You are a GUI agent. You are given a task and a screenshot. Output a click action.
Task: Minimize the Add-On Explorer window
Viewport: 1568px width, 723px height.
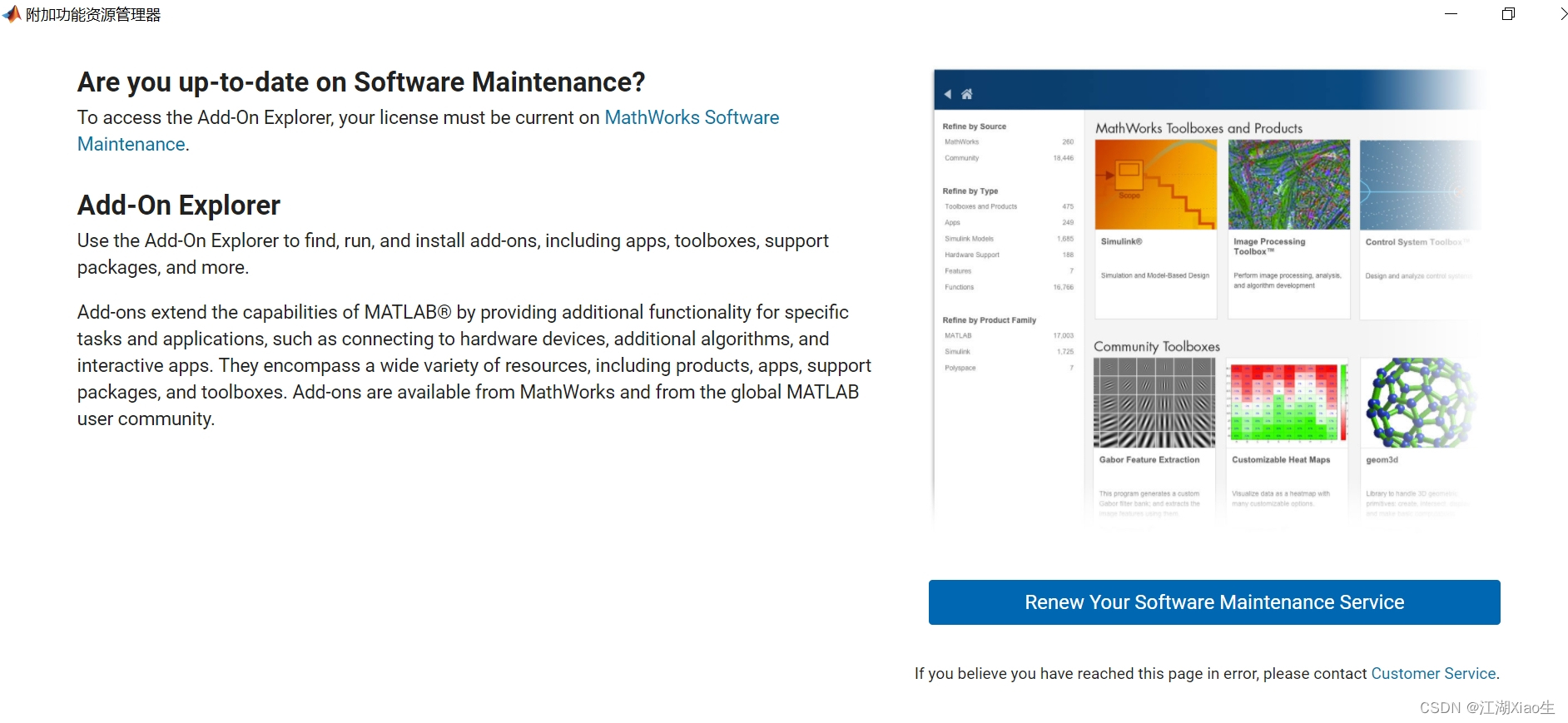tap(1451, 14)
